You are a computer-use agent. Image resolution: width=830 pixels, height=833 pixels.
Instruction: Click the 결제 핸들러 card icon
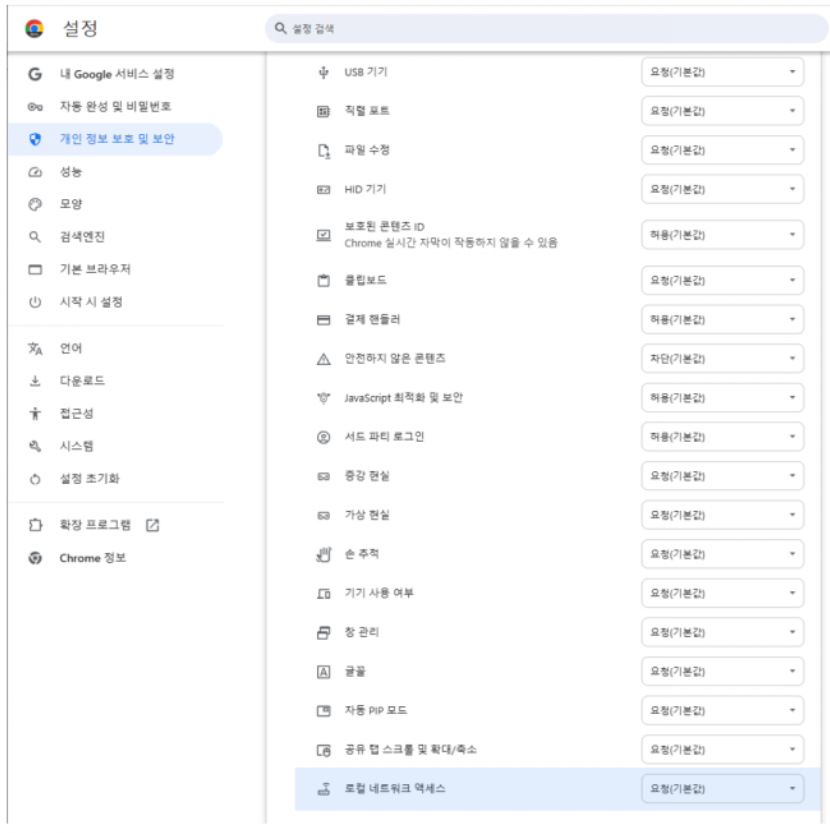(323, 320)
